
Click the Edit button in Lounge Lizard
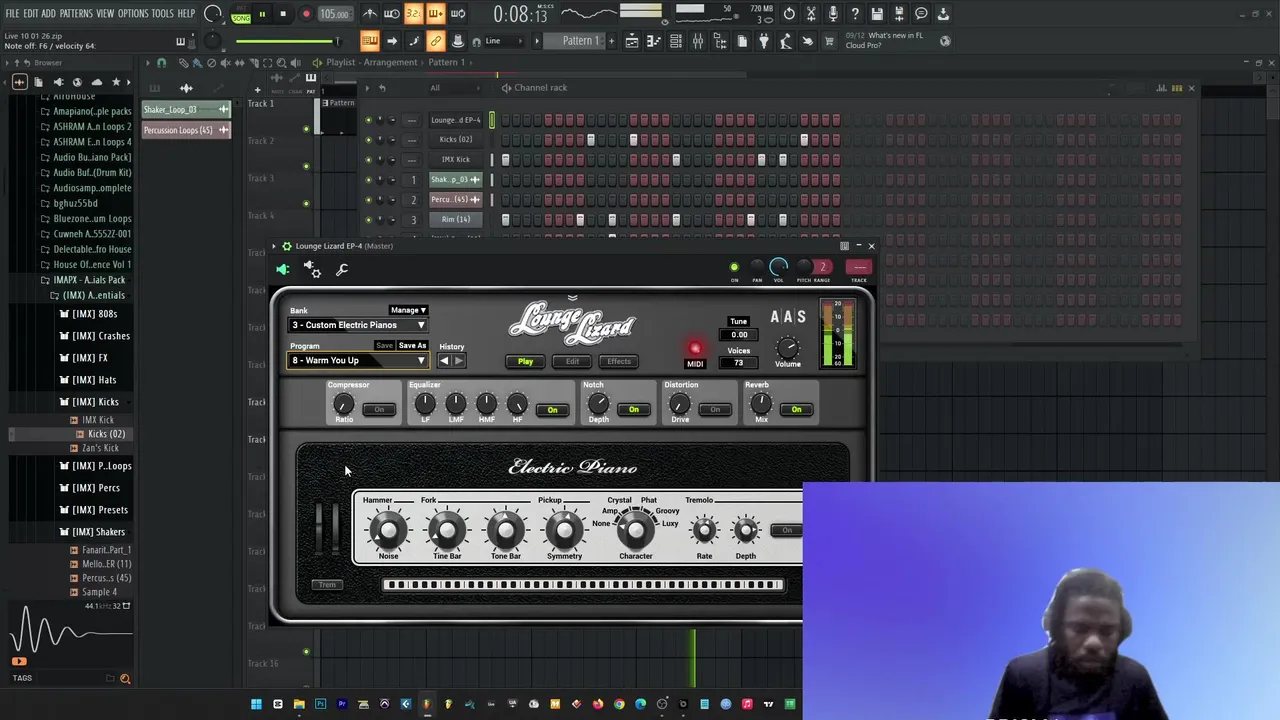(x=572, y=362)
